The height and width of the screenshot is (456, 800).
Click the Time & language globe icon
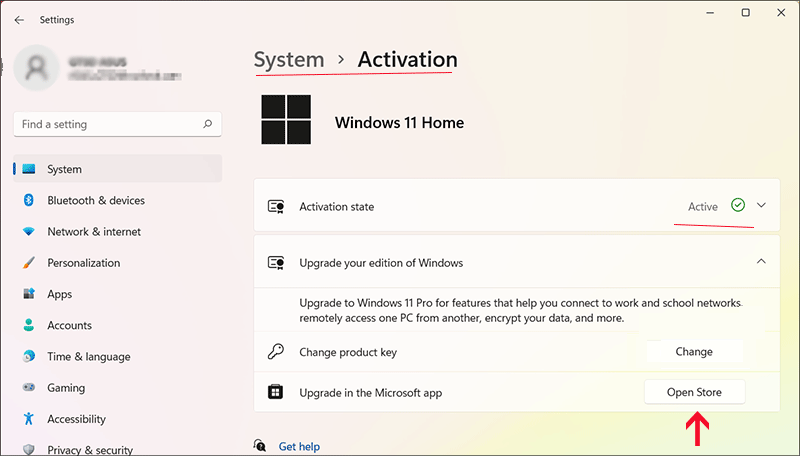[x=29, y=356]
